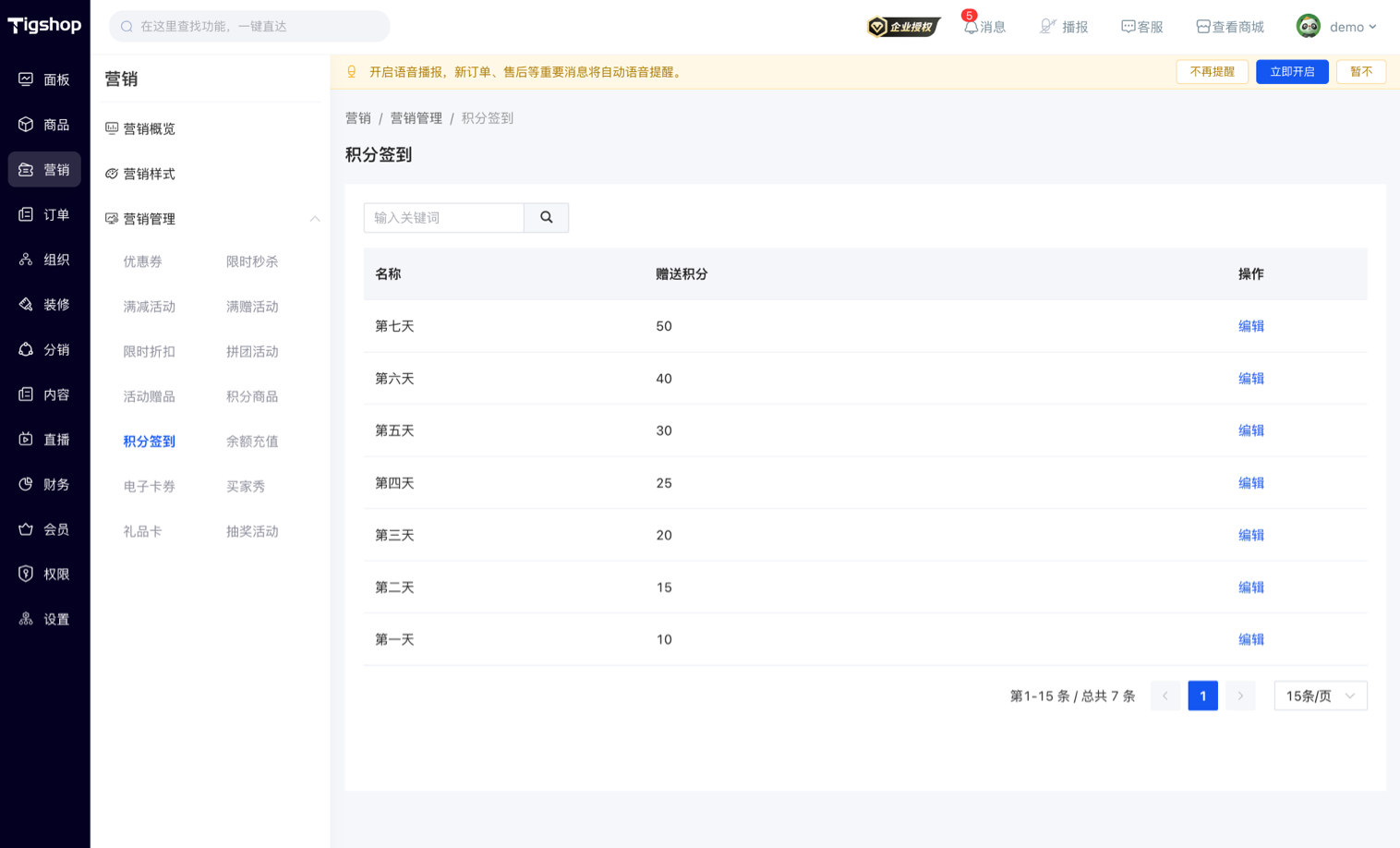Edit the 第六天 row

click(1251, 379)
